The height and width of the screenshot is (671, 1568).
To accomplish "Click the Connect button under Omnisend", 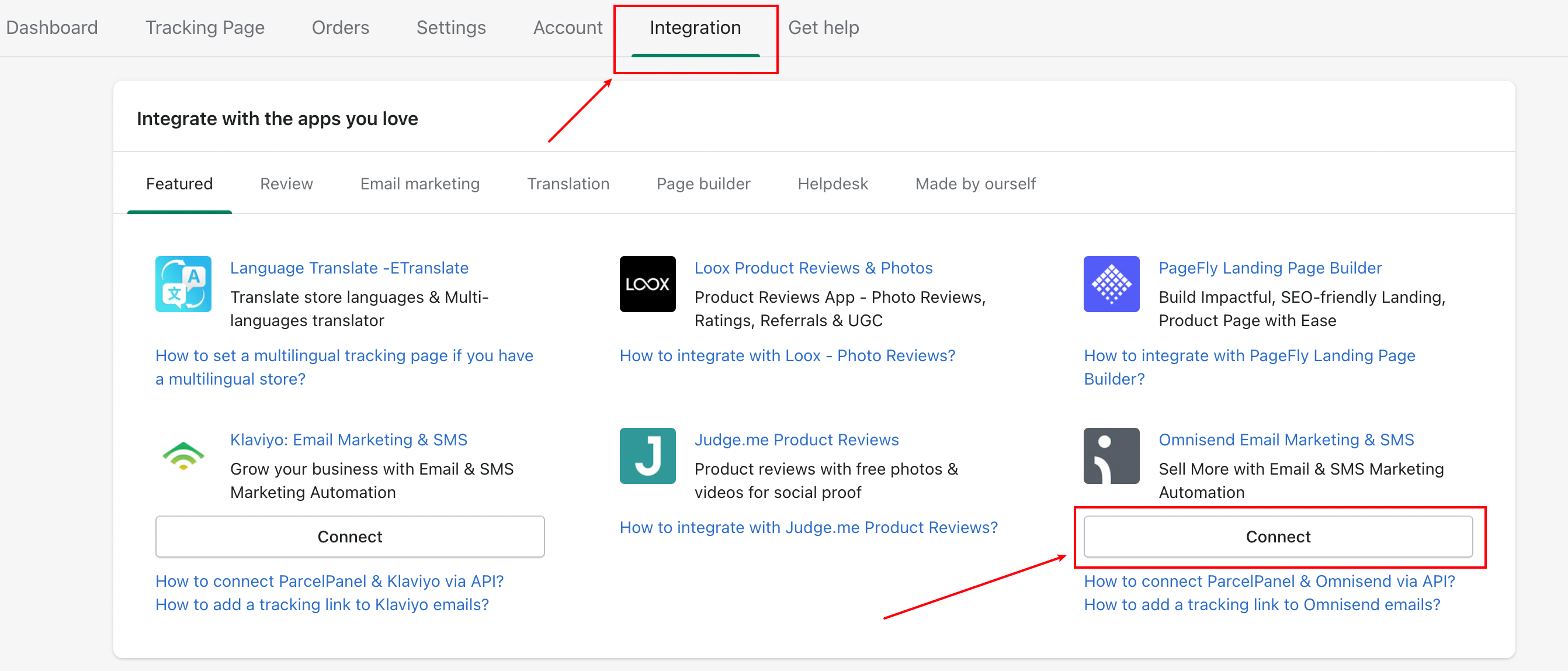I will tap(1278, 537).
